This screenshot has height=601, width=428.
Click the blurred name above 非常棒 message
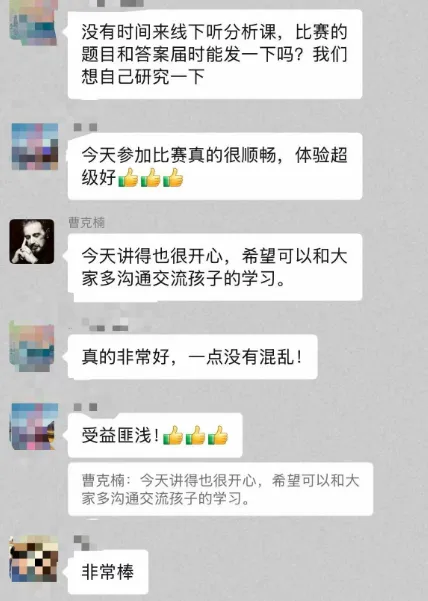click(x=82, y=541)
